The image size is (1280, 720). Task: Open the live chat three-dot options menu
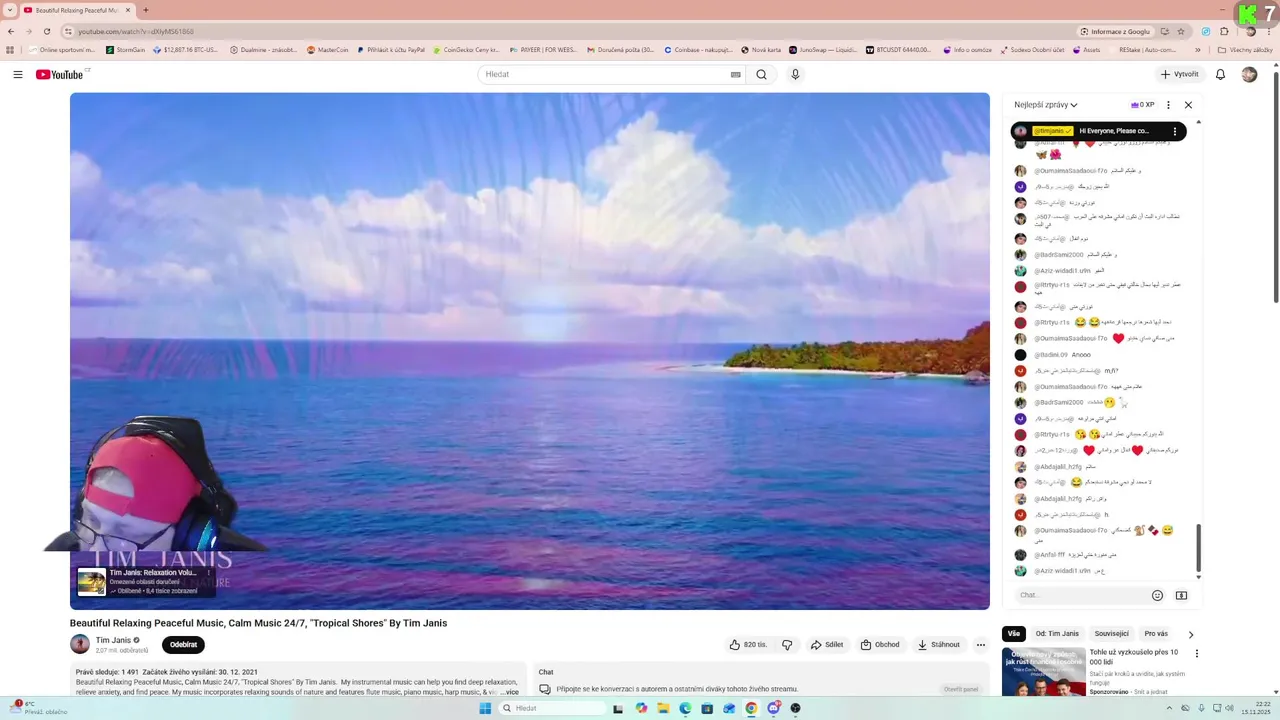(x=1168, y=105)
